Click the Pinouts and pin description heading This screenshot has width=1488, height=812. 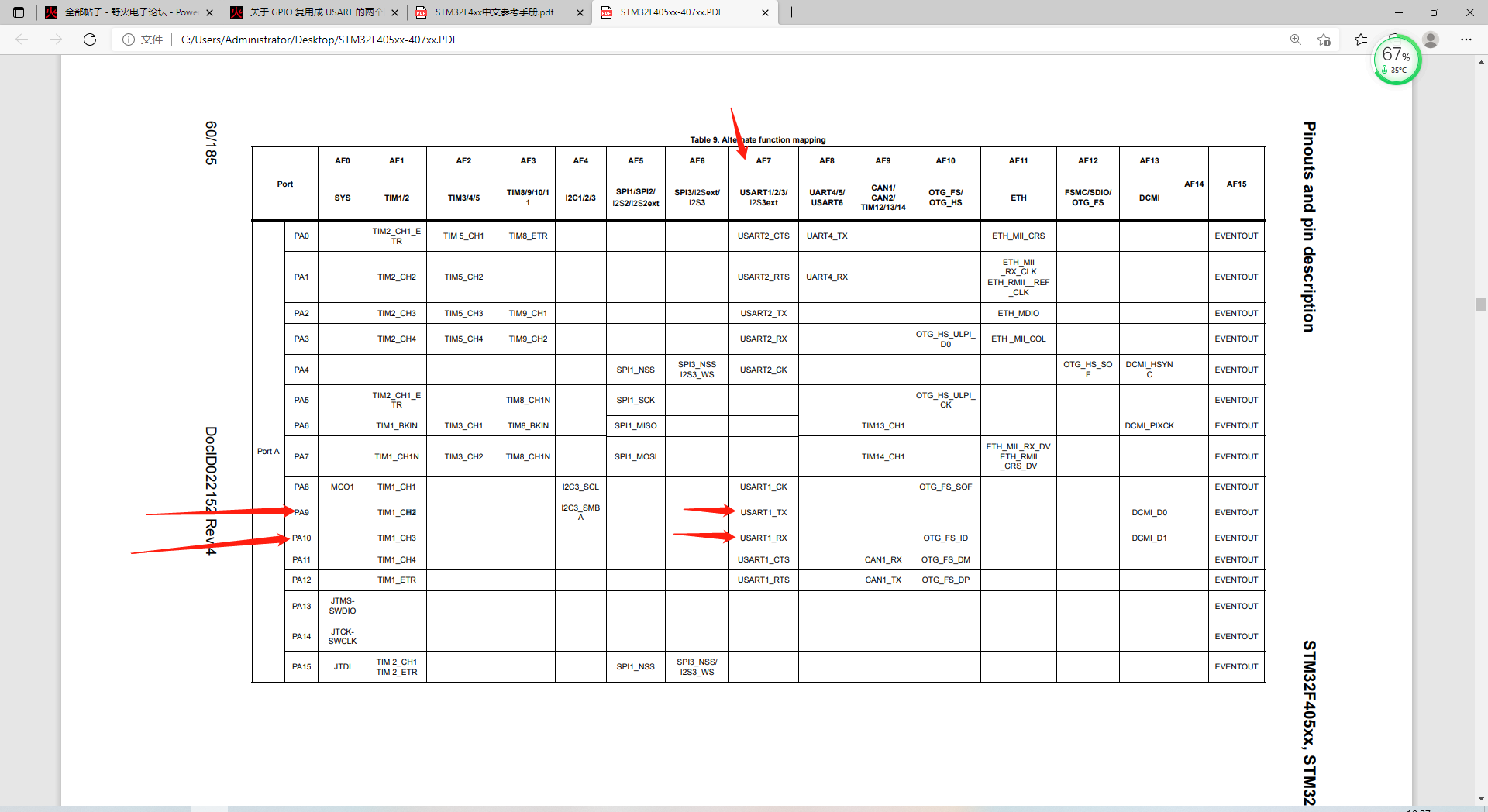(x=1309, y=227)
